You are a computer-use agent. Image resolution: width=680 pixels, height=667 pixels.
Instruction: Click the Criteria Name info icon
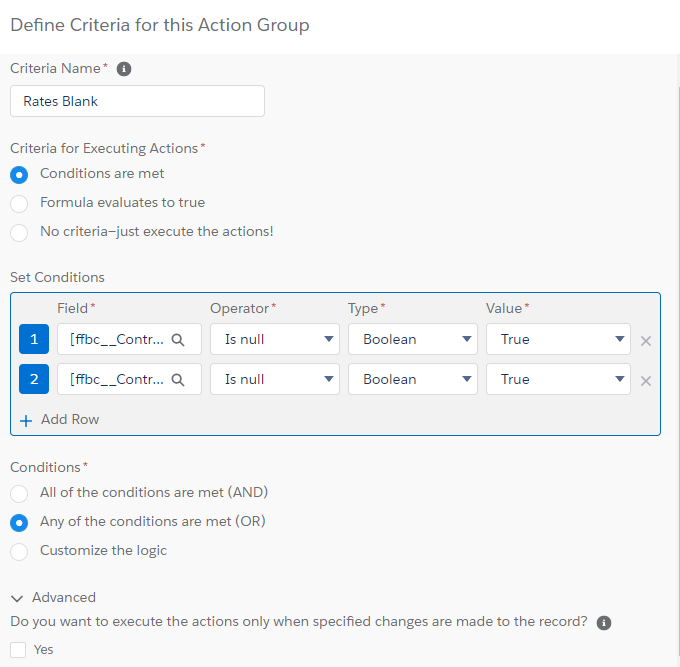(x=124, y=69)
